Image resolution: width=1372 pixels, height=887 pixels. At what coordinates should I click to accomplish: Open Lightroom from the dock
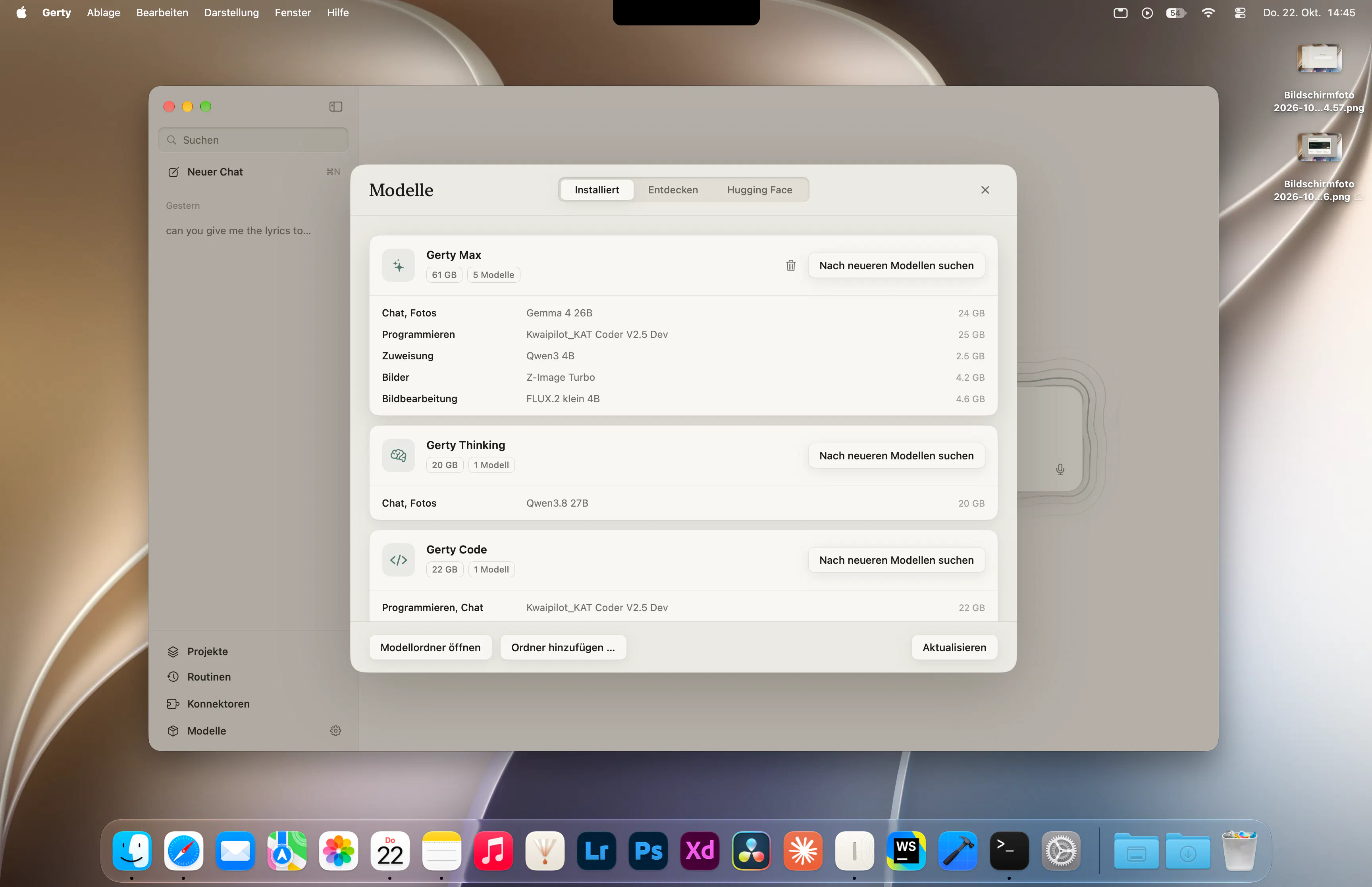pyautogui.click(x=596, y=850)
